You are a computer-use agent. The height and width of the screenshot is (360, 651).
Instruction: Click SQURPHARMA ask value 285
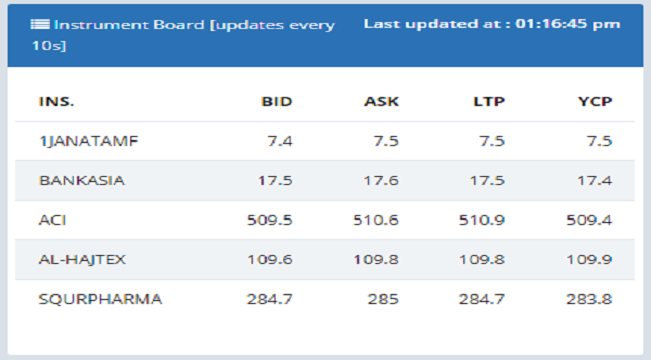click(x=383, y=299)
